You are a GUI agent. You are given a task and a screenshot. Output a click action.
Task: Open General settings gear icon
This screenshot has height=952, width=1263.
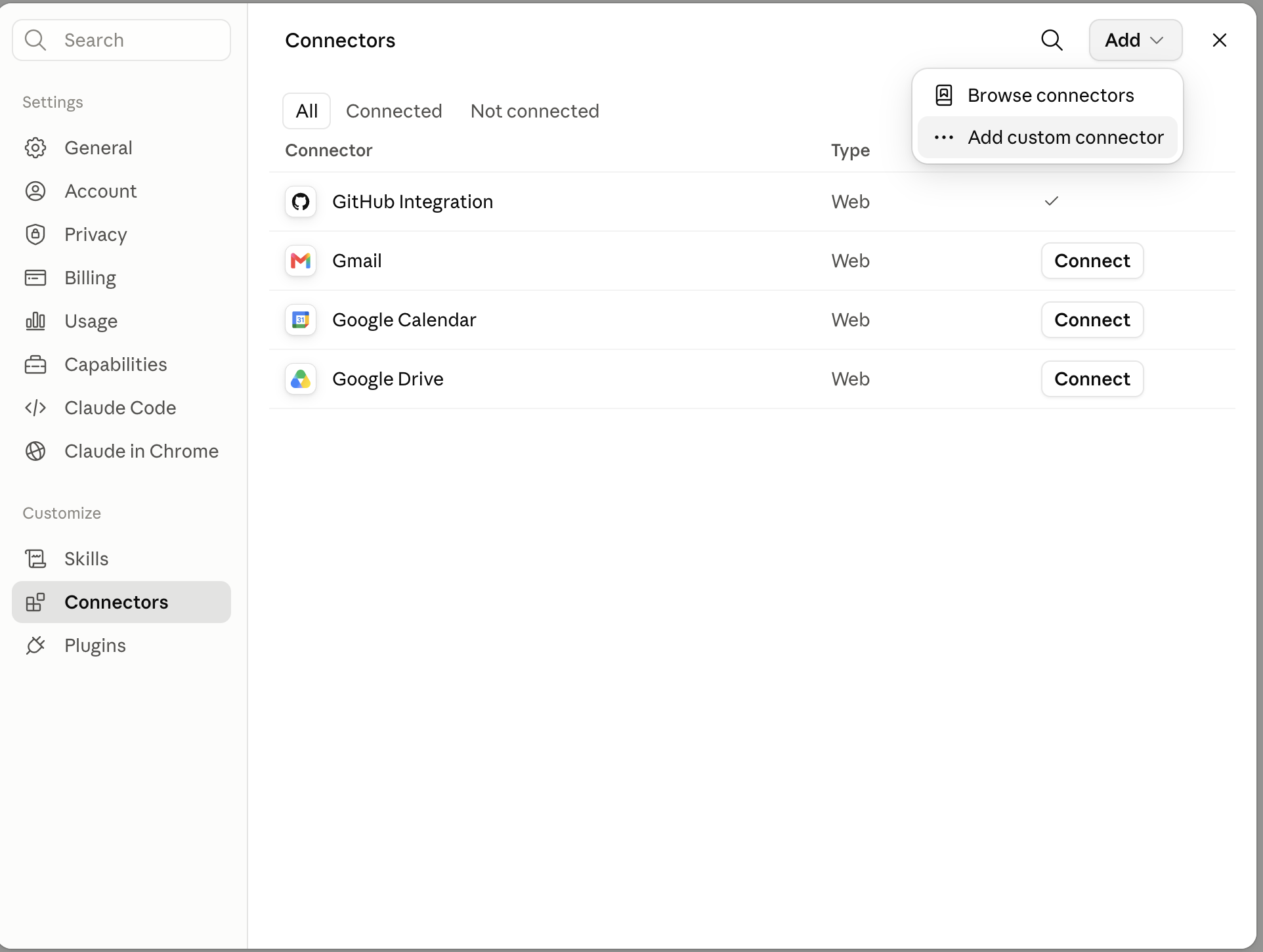click(x=35, y=148)
